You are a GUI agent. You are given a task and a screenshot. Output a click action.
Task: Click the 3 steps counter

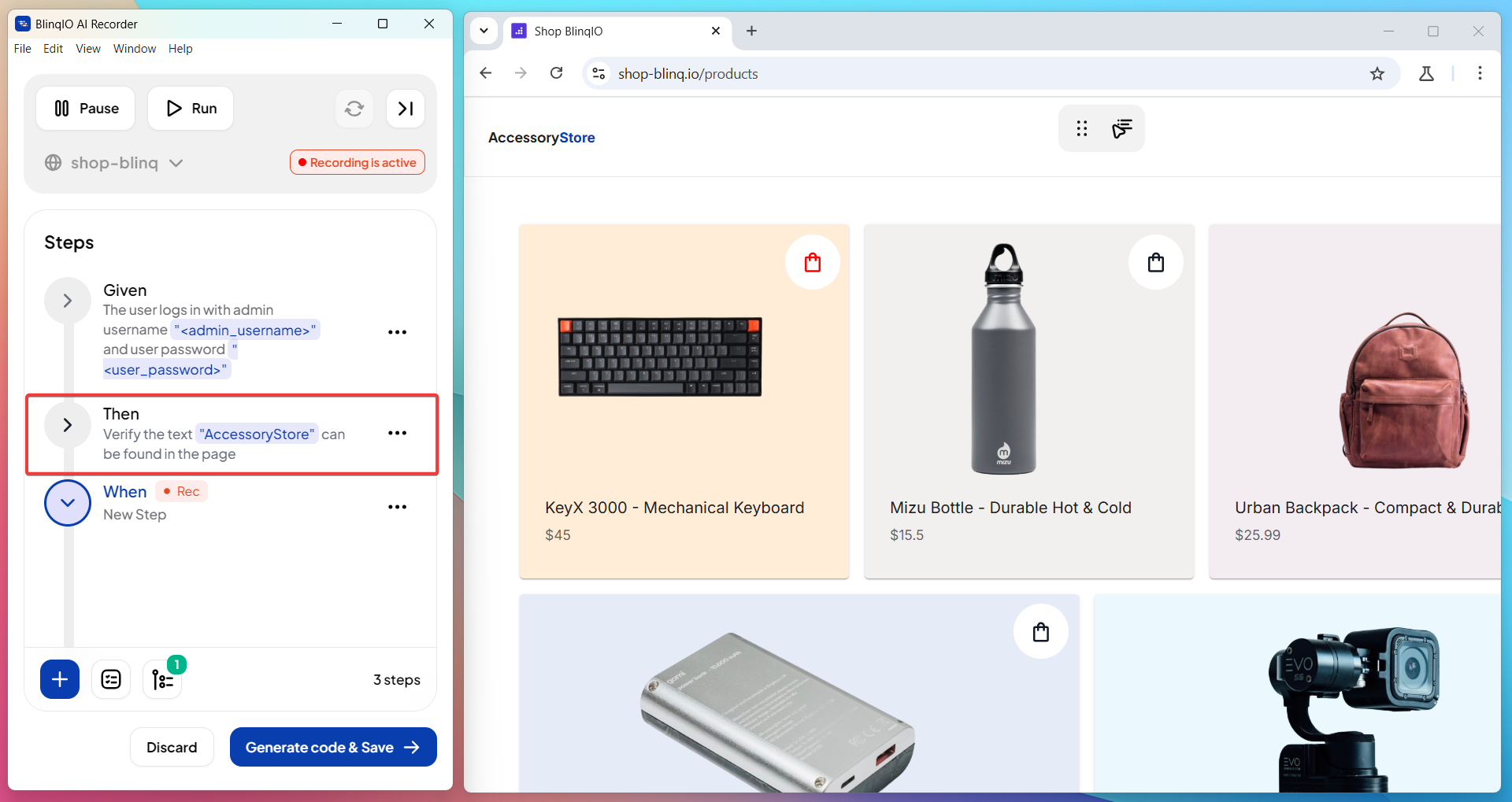[x=397, y=680]
